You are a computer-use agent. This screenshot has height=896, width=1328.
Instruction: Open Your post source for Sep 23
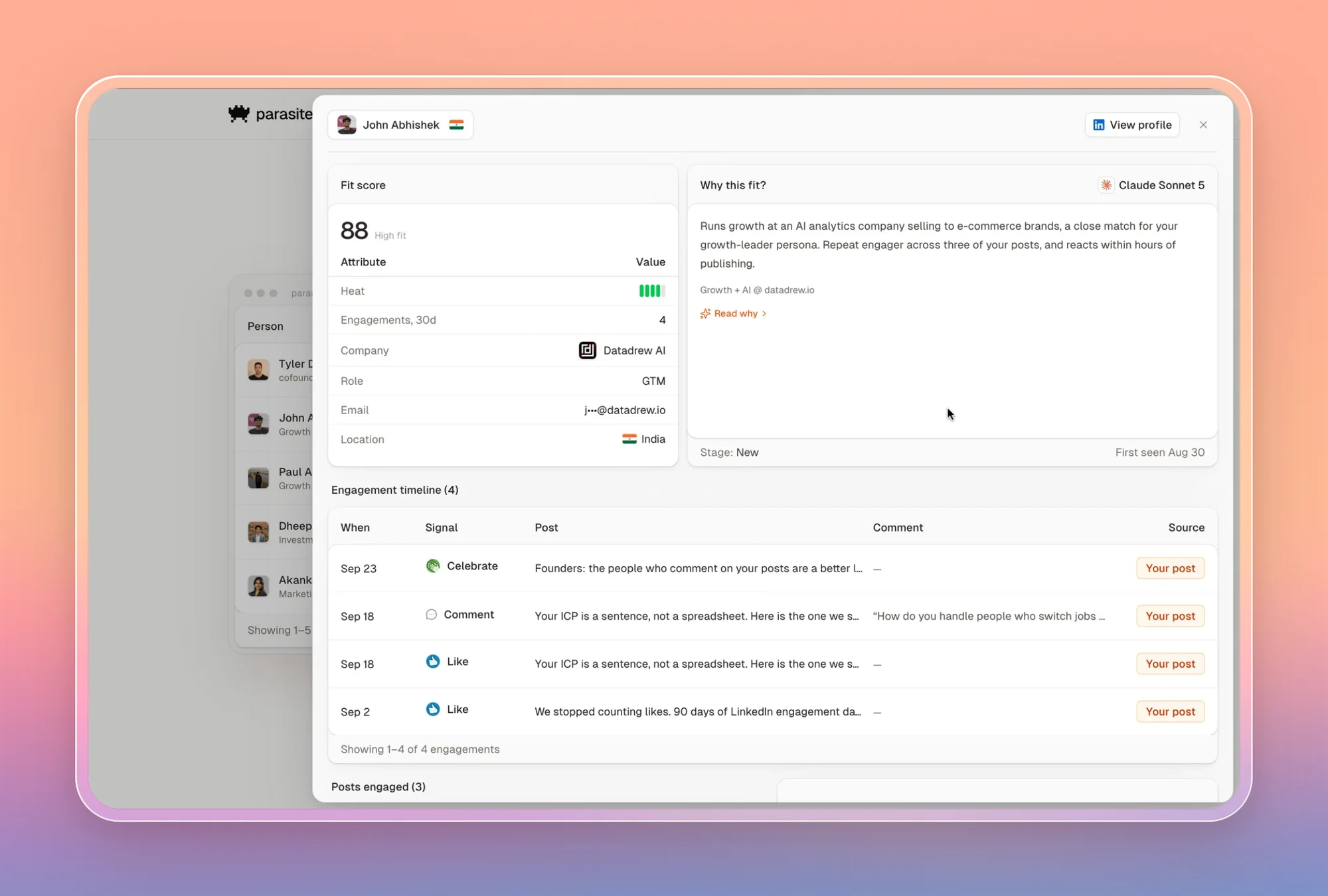pos(1170,568)
